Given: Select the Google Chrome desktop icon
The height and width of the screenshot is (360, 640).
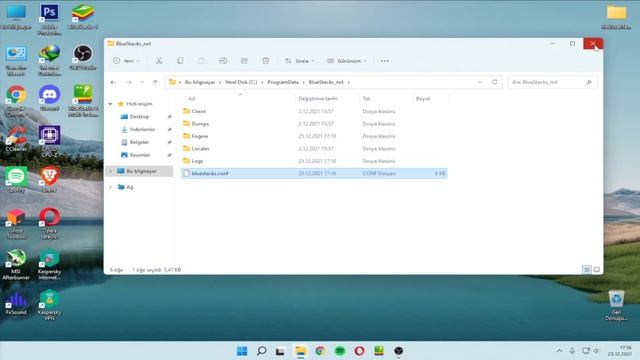Looking at the screenshot, I should coord(16,101).
